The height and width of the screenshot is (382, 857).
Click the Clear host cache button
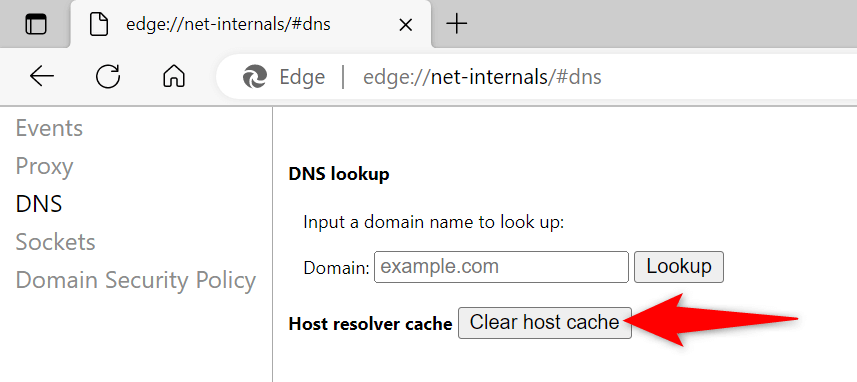[544, 322]
